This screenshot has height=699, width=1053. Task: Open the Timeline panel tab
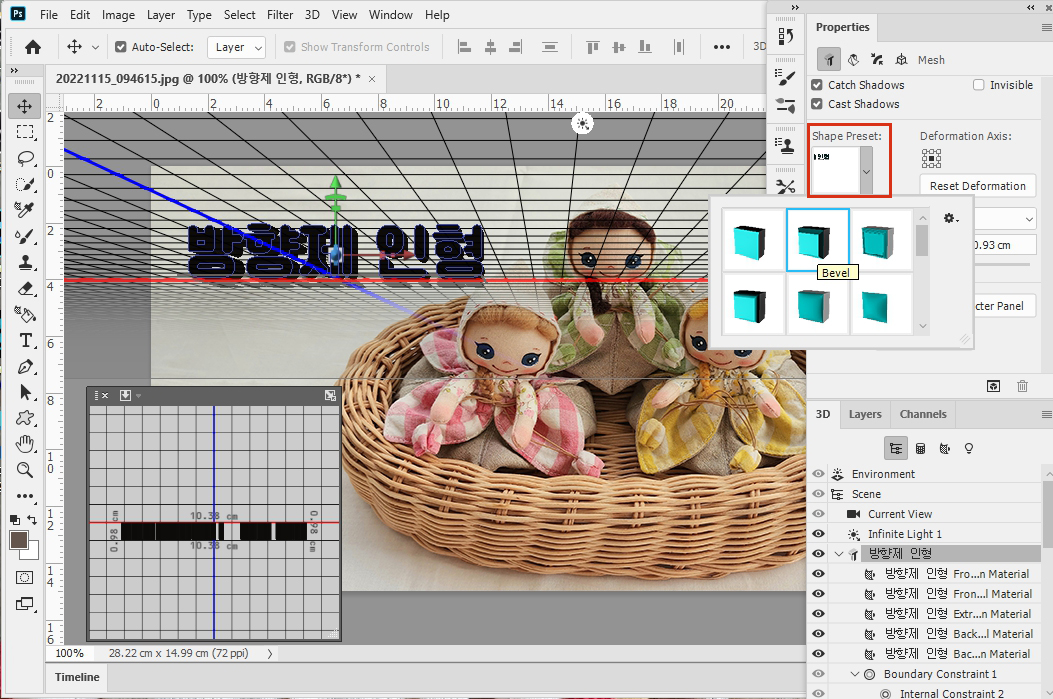77,677
